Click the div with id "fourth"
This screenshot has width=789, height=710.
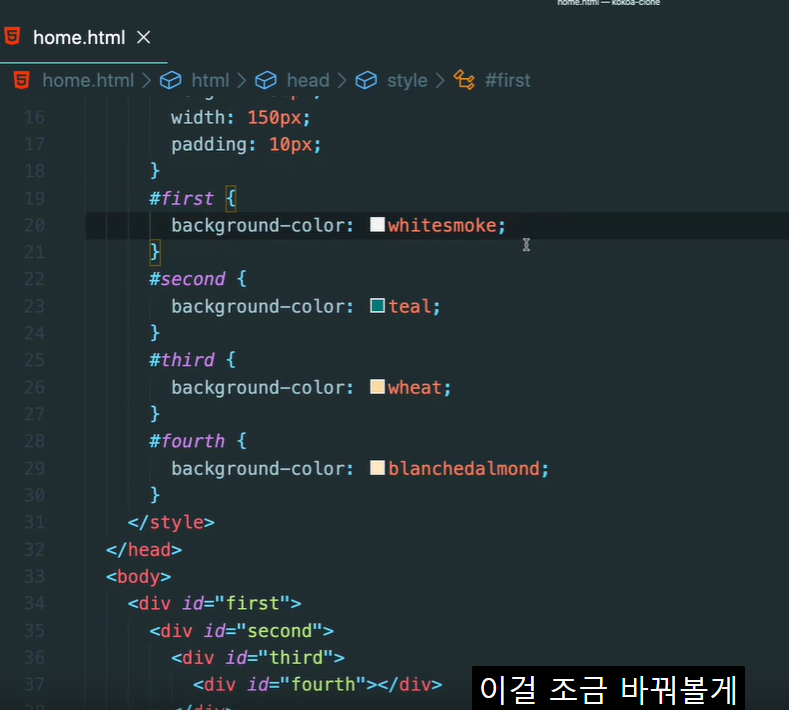click(x=318, y=684)
